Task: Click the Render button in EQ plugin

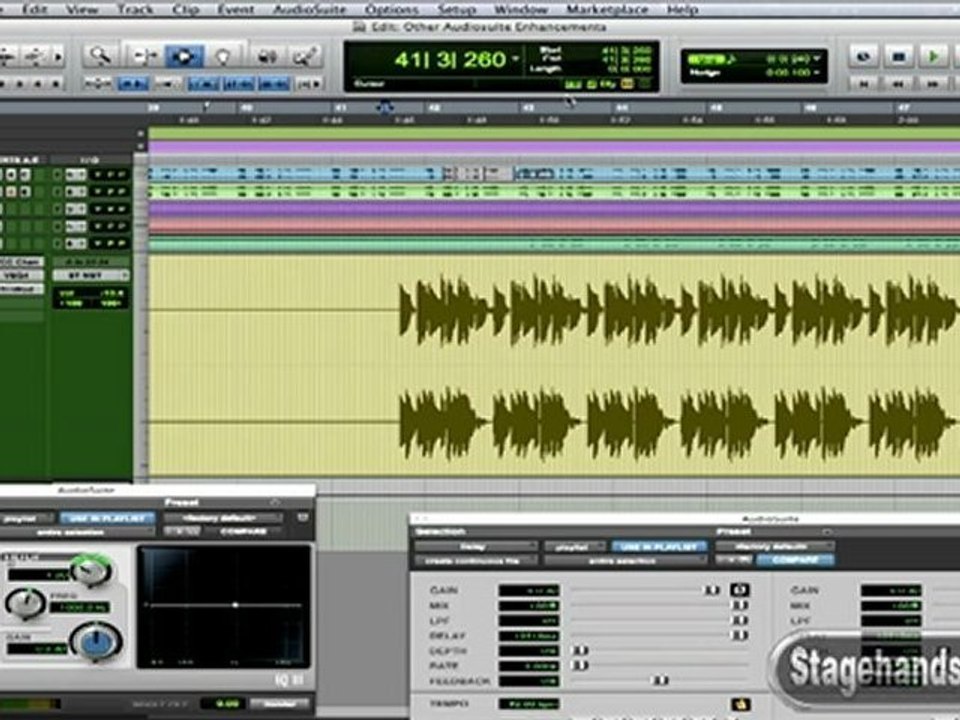Action: coord(279,703)
